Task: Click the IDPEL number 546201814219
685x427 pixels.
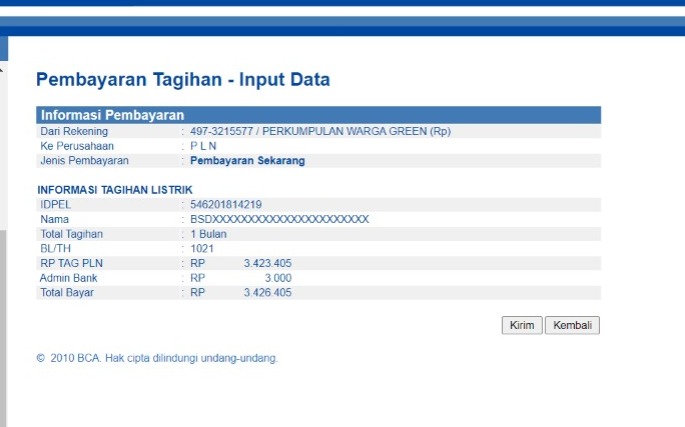Action: [x=226, y=205]
